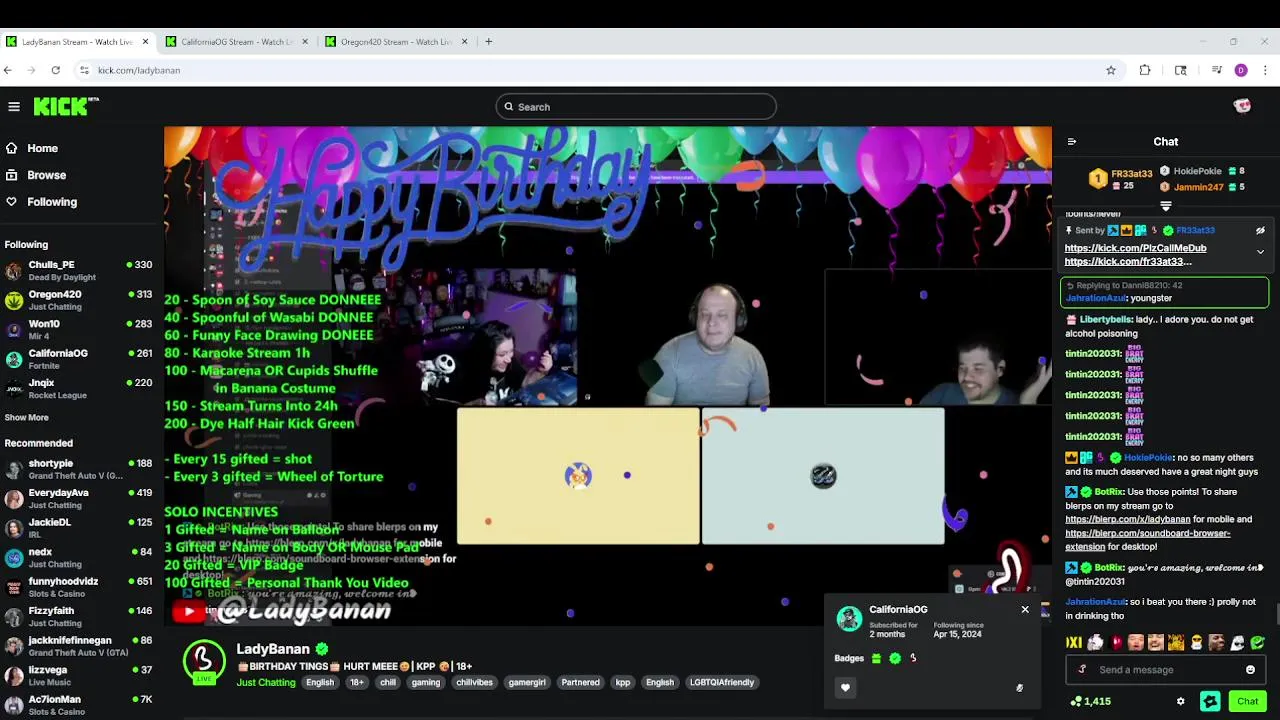This screenshot has width=1280, height=720.
Task: Open the browser three-dot menu
Action: click(x=1266, y=70)
